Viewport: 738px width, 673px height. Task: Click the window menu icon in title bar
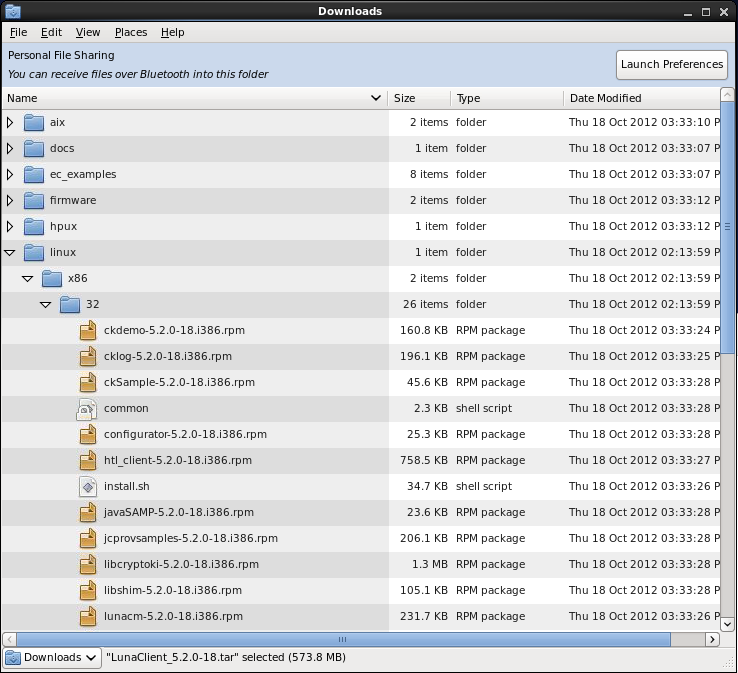pyautogui.click(x=13, y=11)
